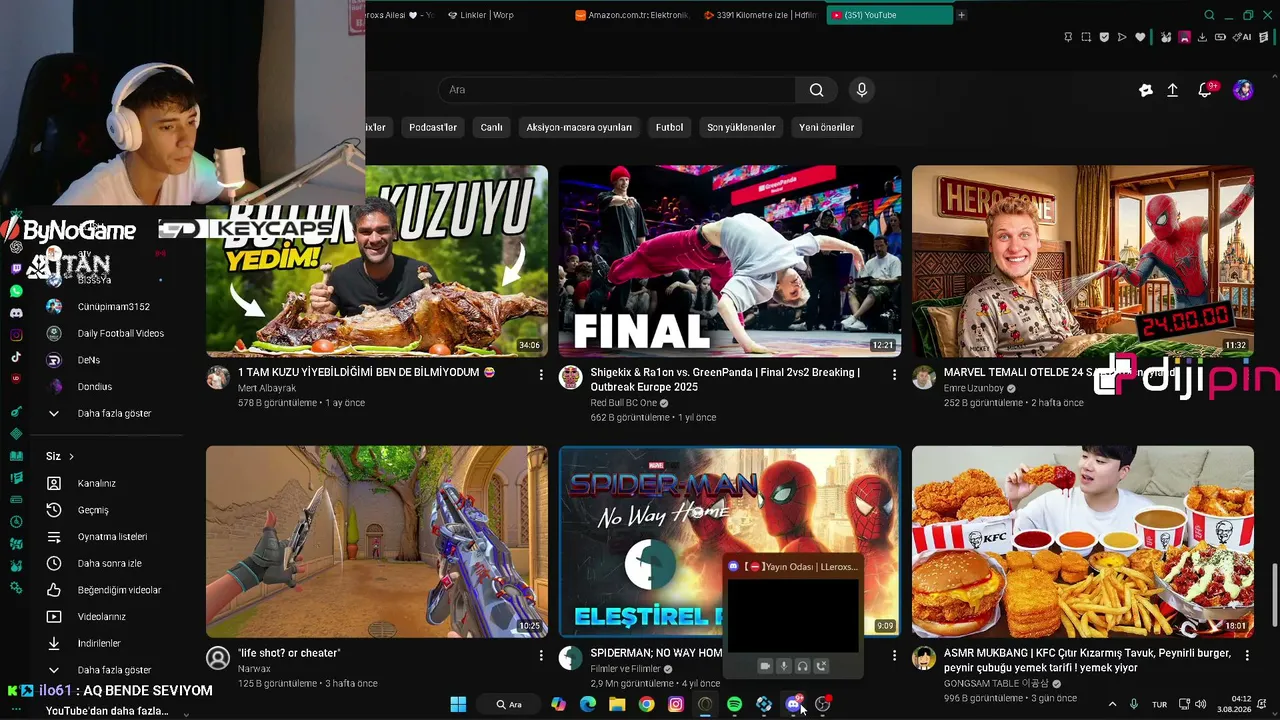The width and height of the screenshot is (1280, 720).
Task: Open the browser search icon beside window controls
Action: 1209,15
